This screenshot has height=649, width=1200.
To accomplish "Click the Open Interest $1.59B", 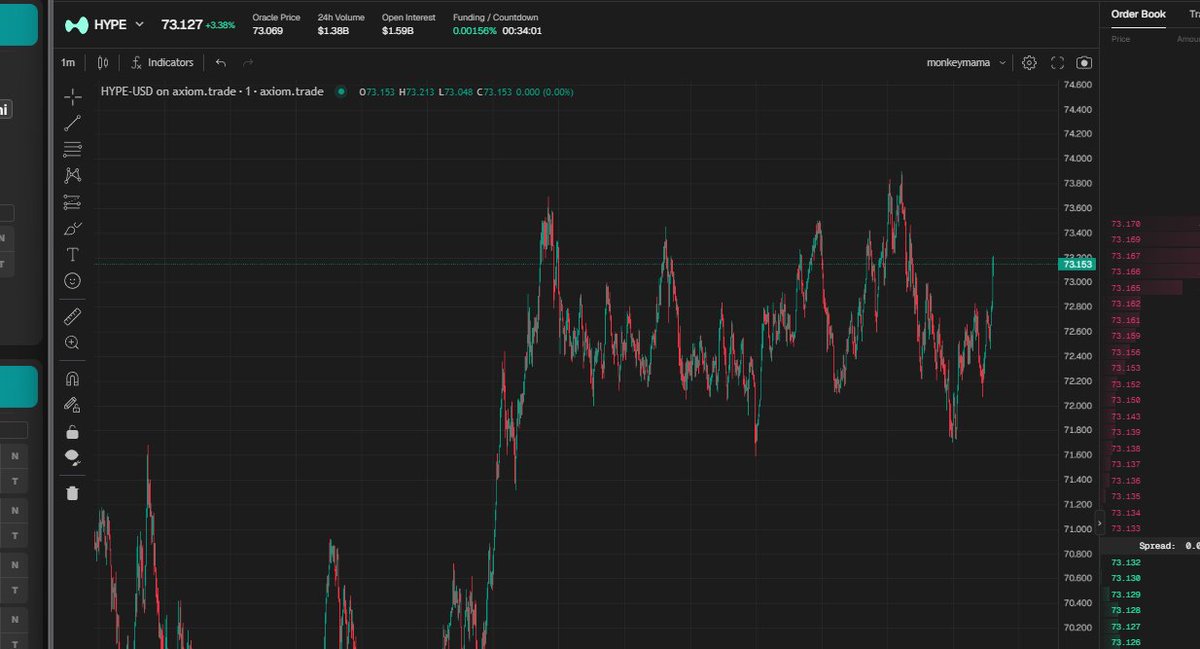I will pyautogui.click(x=396, y=31).
